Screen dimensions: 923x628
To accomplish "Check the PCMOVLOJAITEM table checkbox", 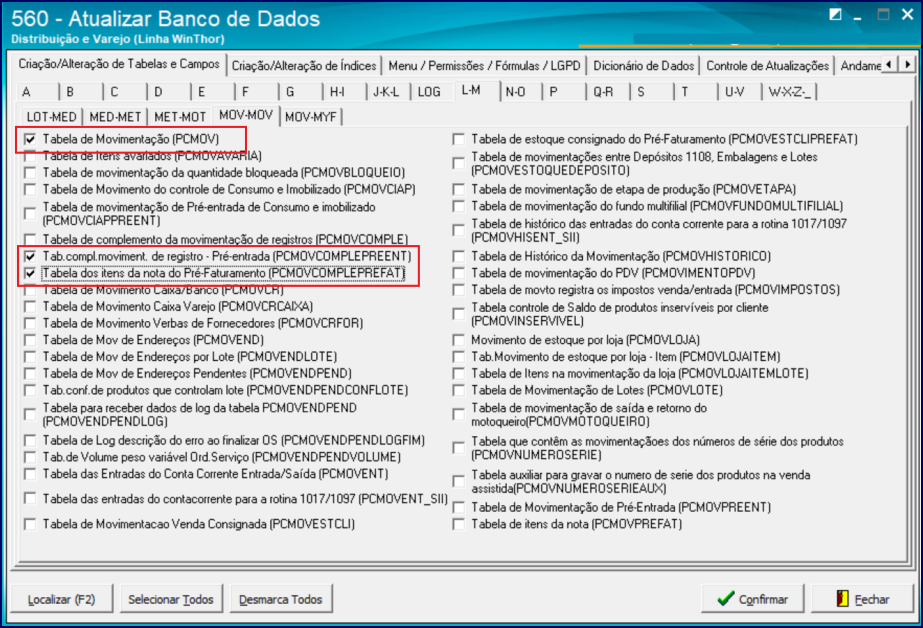I will (459, 357).
